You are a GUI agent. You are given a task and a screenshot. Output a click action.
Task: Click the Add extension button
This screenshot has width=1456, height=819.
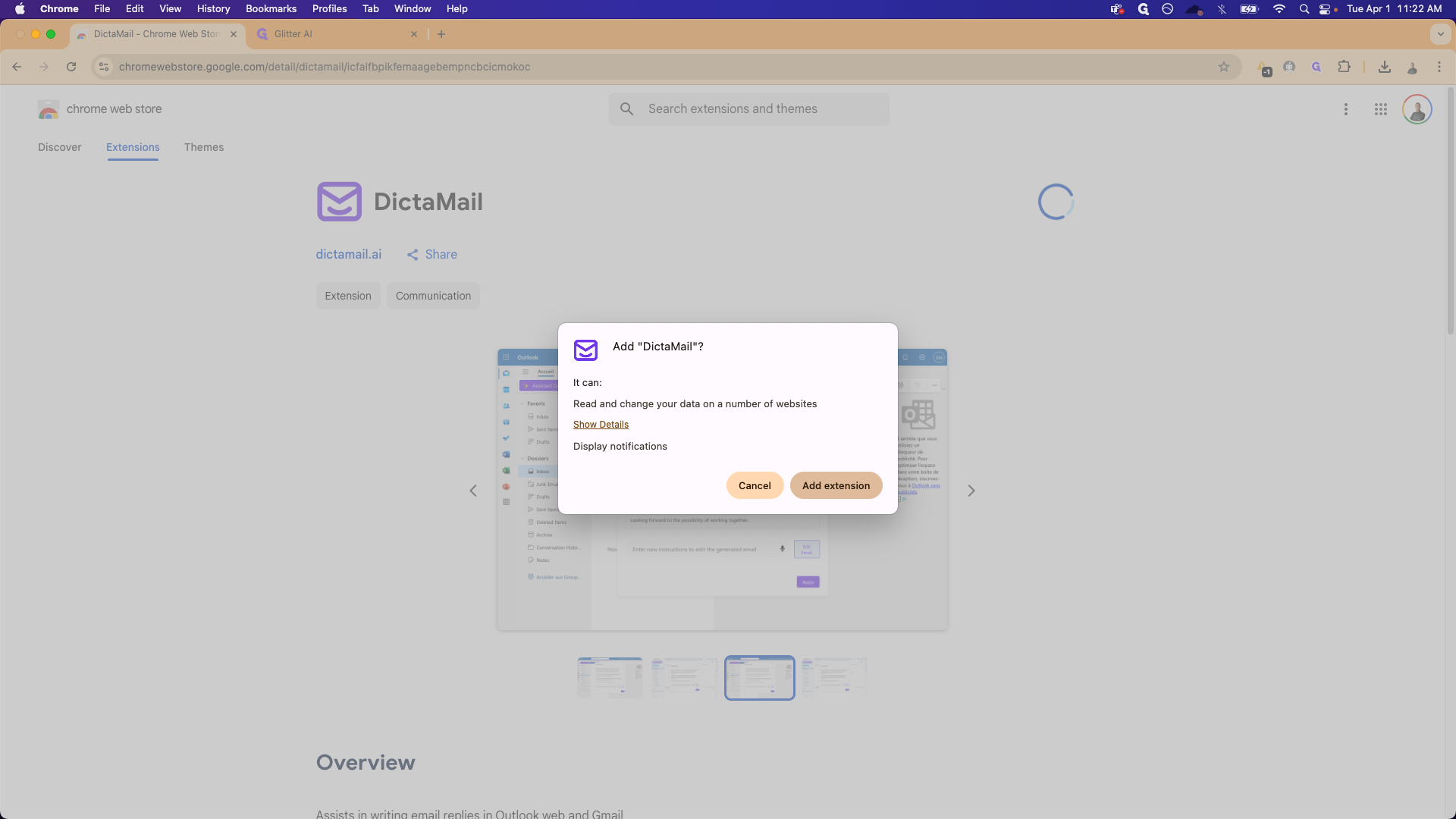click(836, 485)
